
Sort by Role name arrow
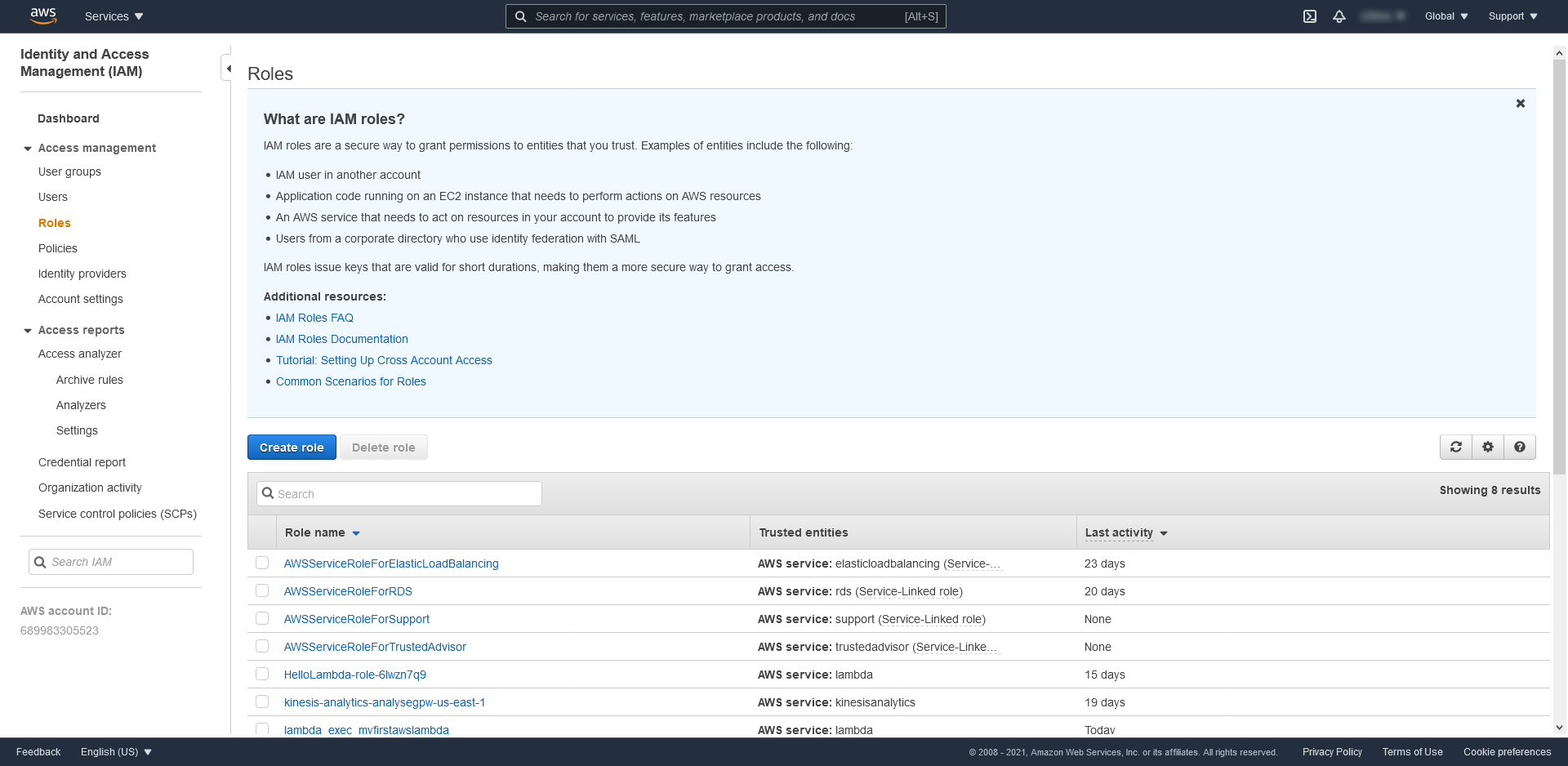click(x=356, y=533)
